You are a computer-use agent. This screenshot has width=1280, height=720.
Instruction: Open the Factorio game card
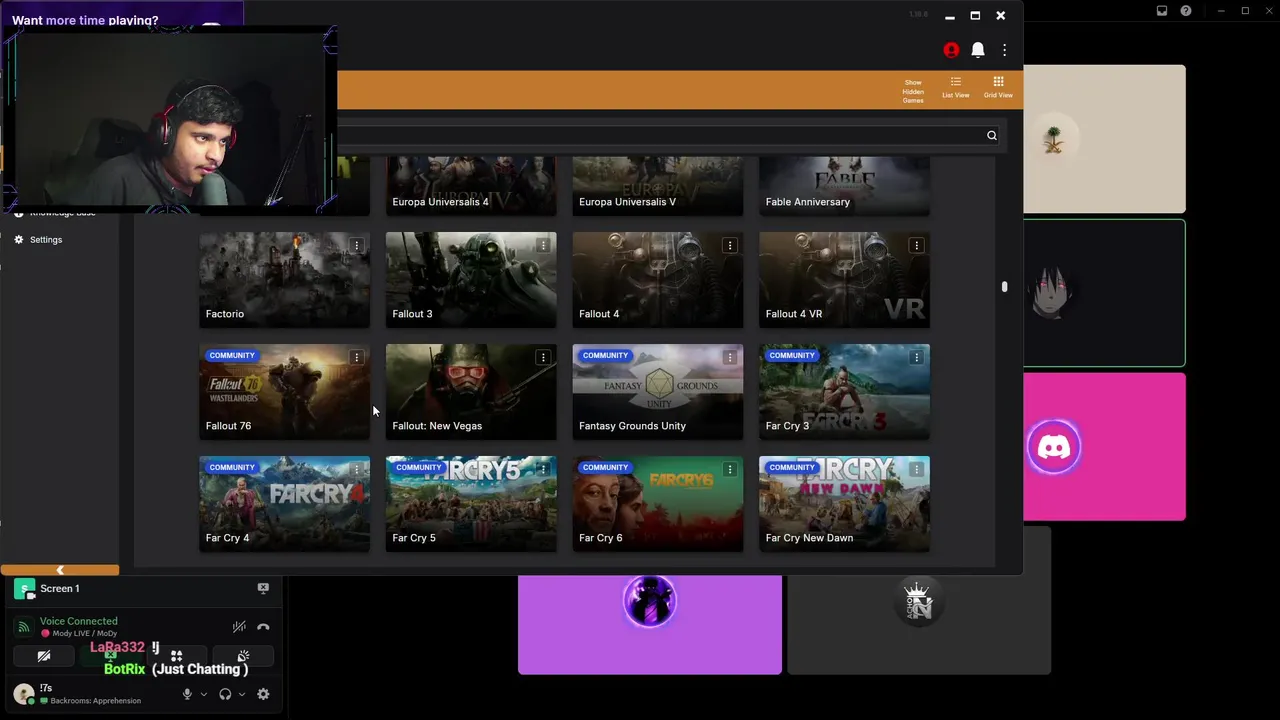[x=284, y=280]
